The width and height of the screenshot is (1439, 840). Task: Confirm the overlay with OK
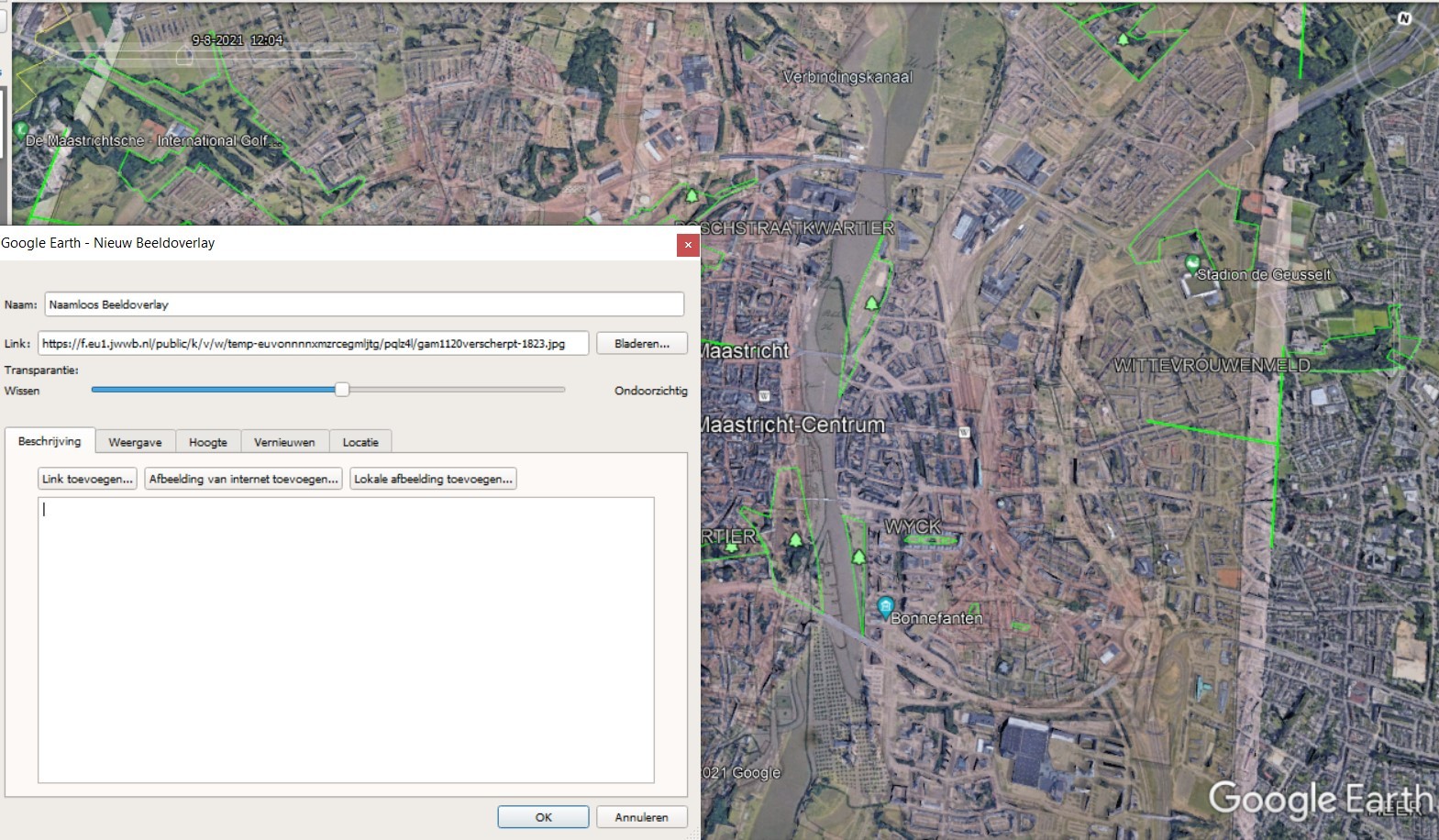(543, 817)
